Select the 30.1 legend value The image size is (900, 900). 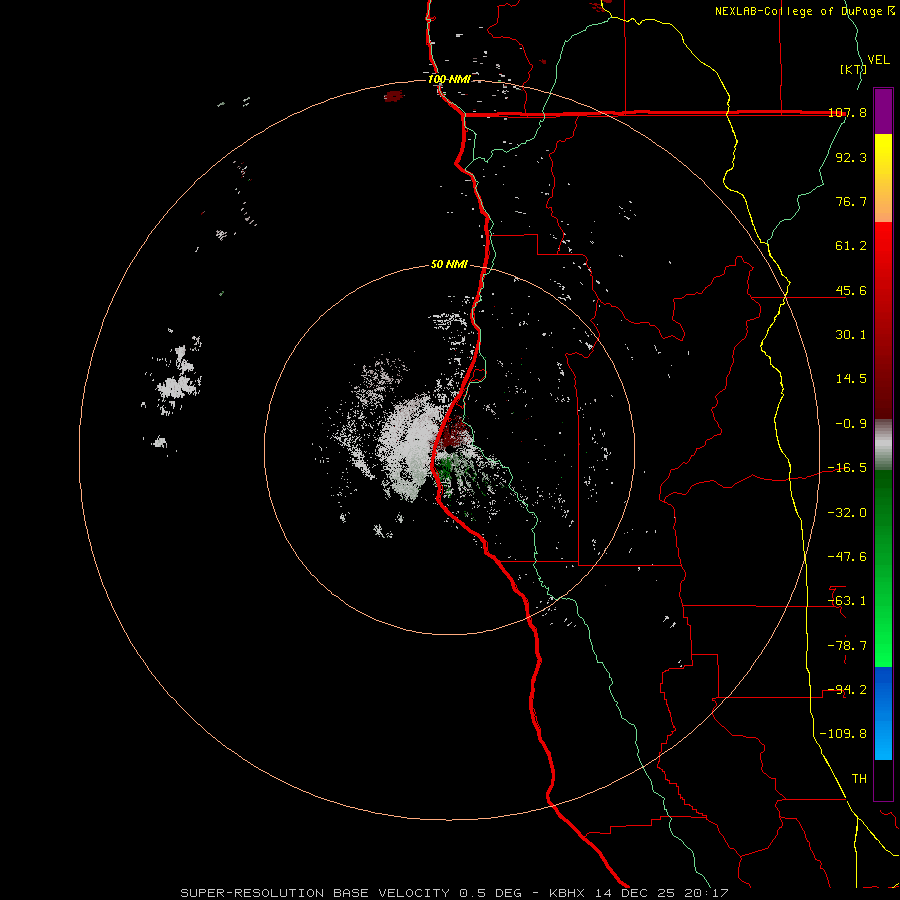tap(851, 335)
